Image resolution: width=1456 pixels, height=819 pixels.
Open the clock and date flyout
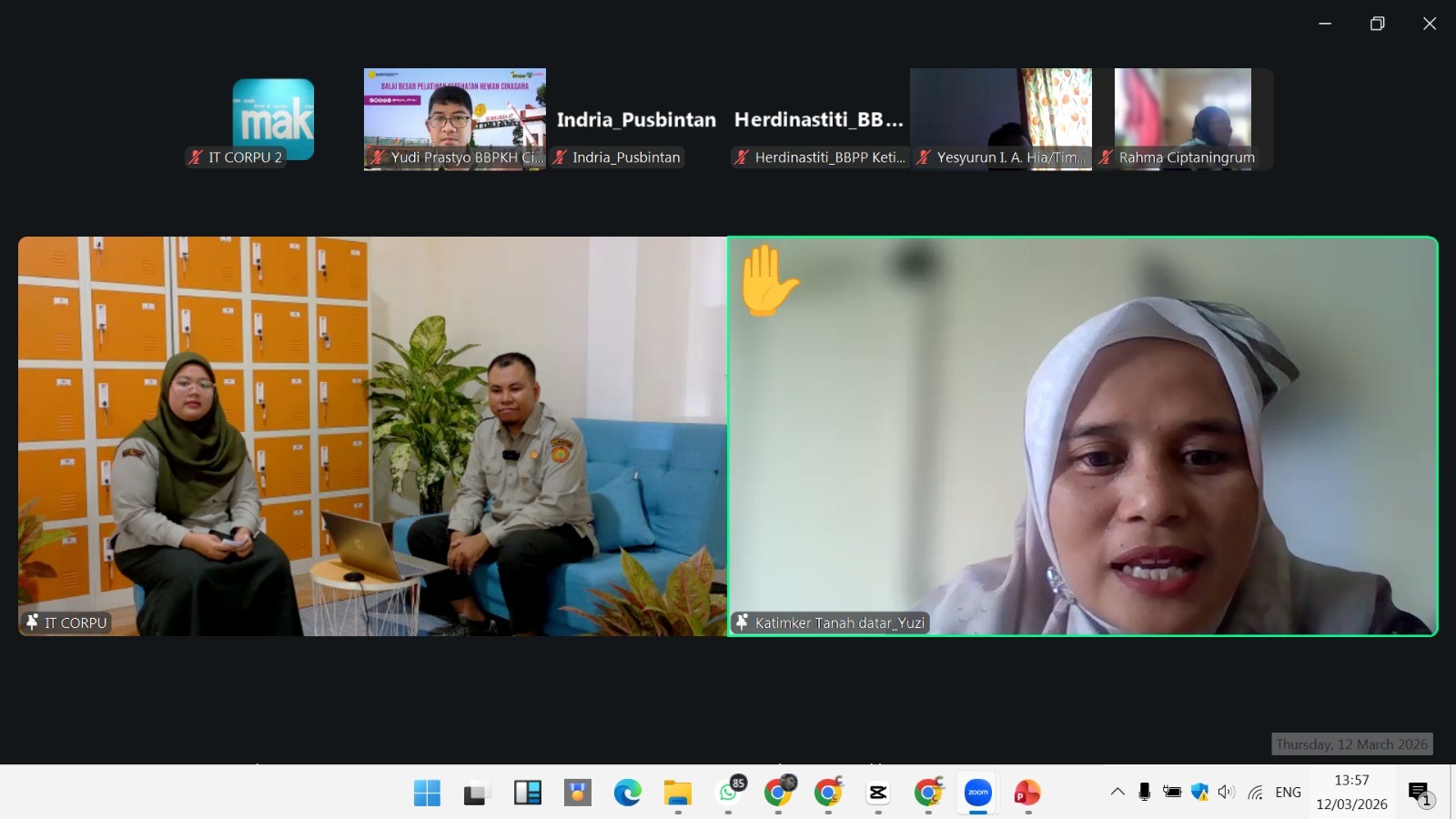click(1351, 792)
